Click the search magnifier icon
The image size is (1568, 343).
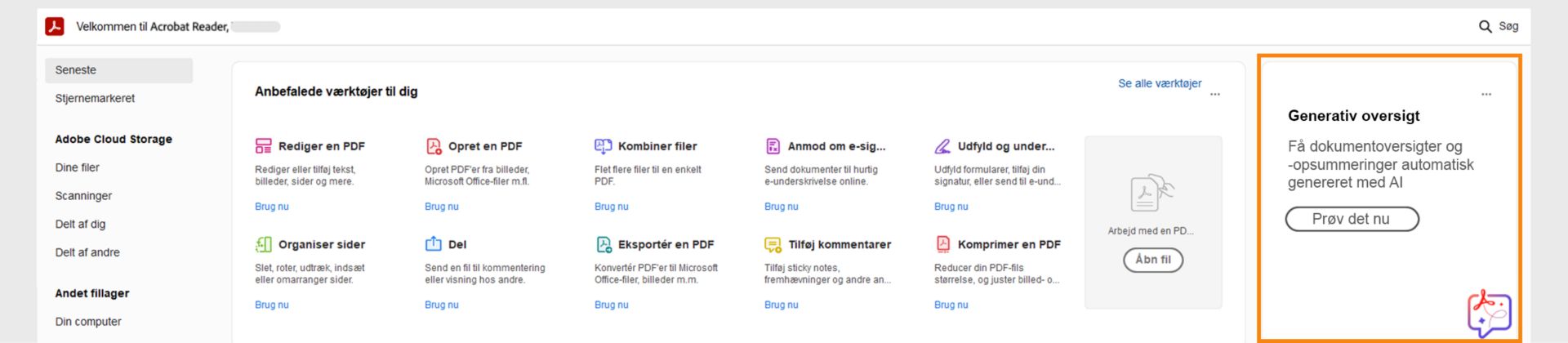tap(1485, 27)
